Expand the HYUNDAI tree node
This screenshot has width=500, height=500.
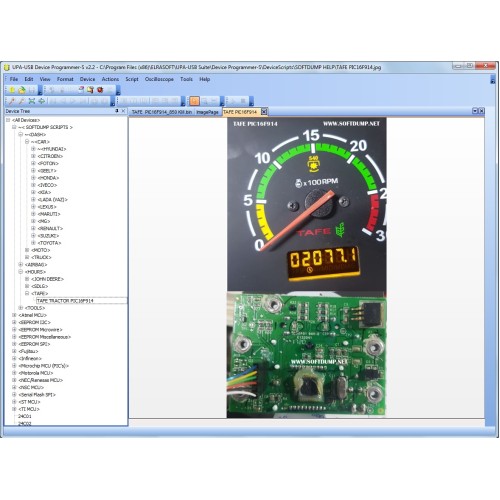(33, 149)
